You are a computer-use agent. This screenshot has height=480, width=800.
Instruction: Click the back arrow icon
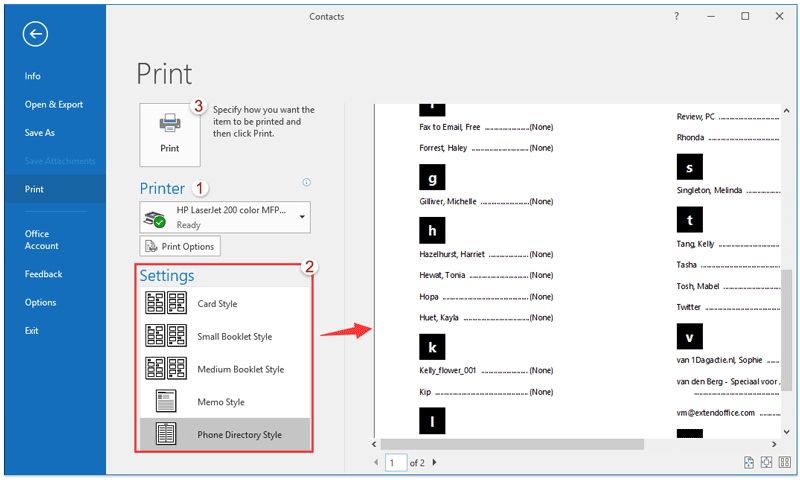[37, 35]
